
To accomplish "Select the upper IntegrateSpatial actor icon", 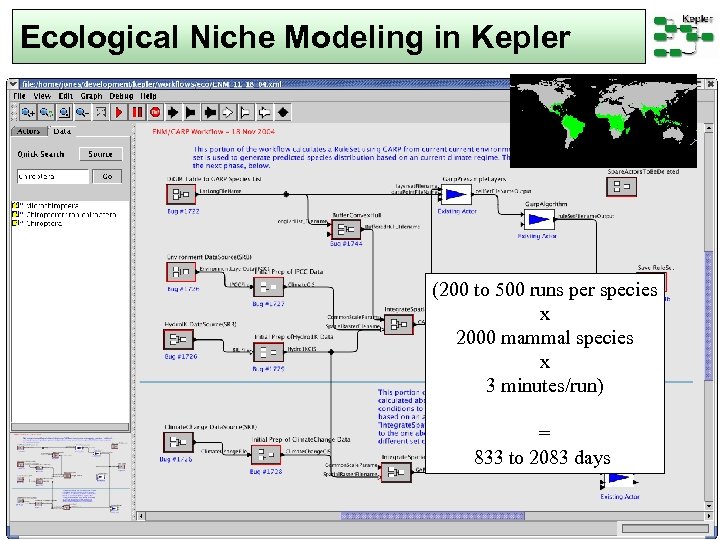I will pyautogui.click(x=399, y=325).
